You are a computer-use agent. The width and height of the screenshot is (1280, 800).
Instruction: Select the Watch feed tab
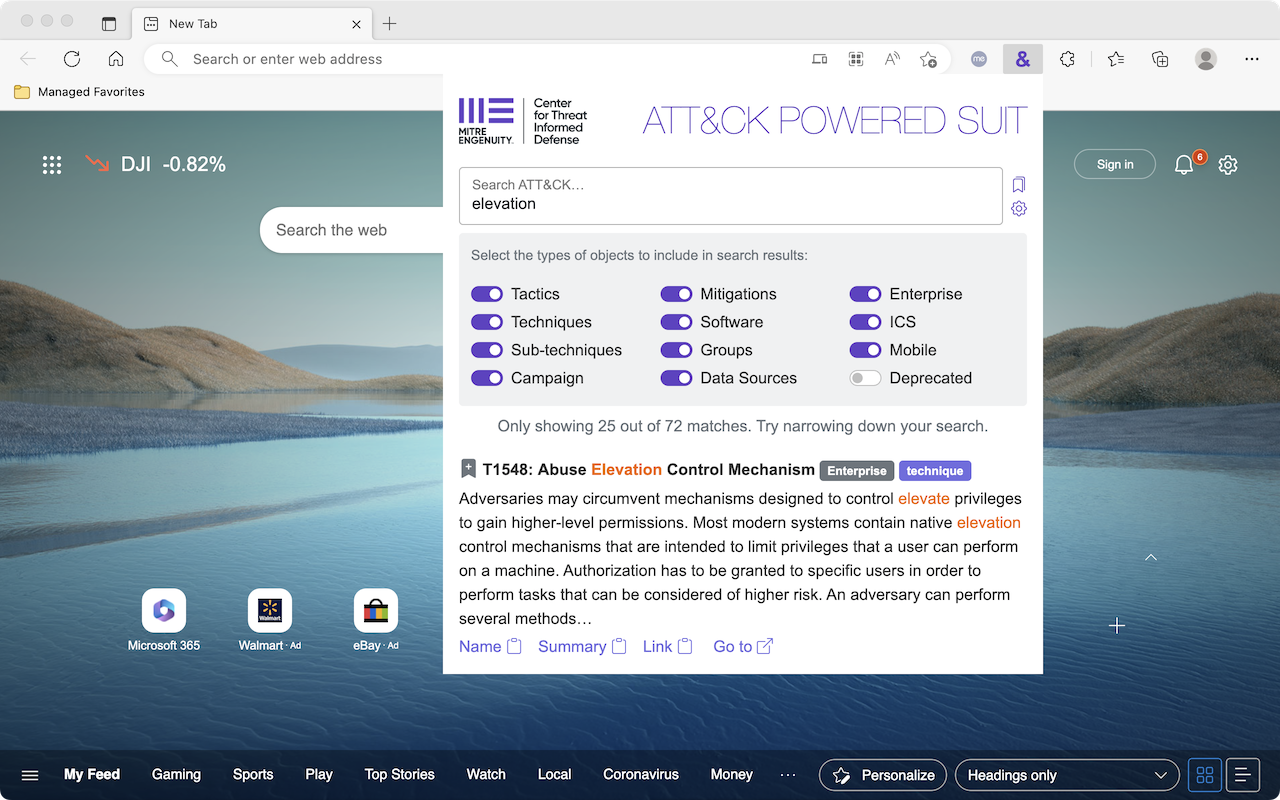tap(486, 775)
